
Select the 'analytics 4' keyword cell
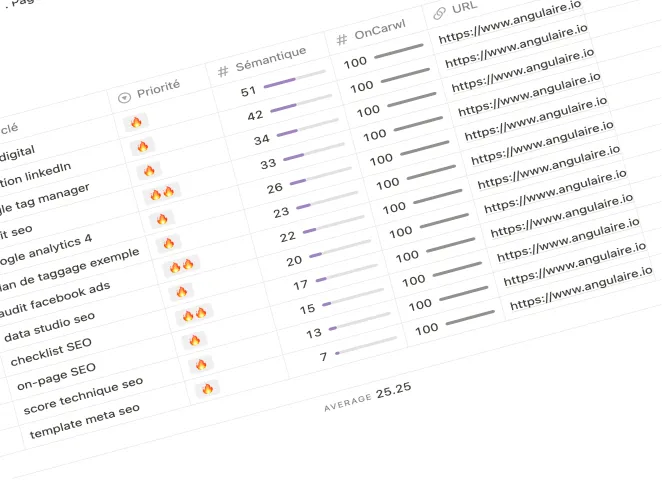tap(46, 251)
